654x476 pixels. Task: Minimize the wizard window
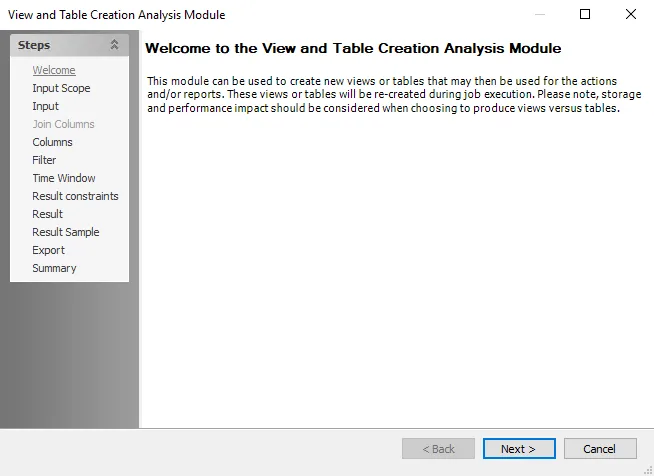click(x=540, y=14)
